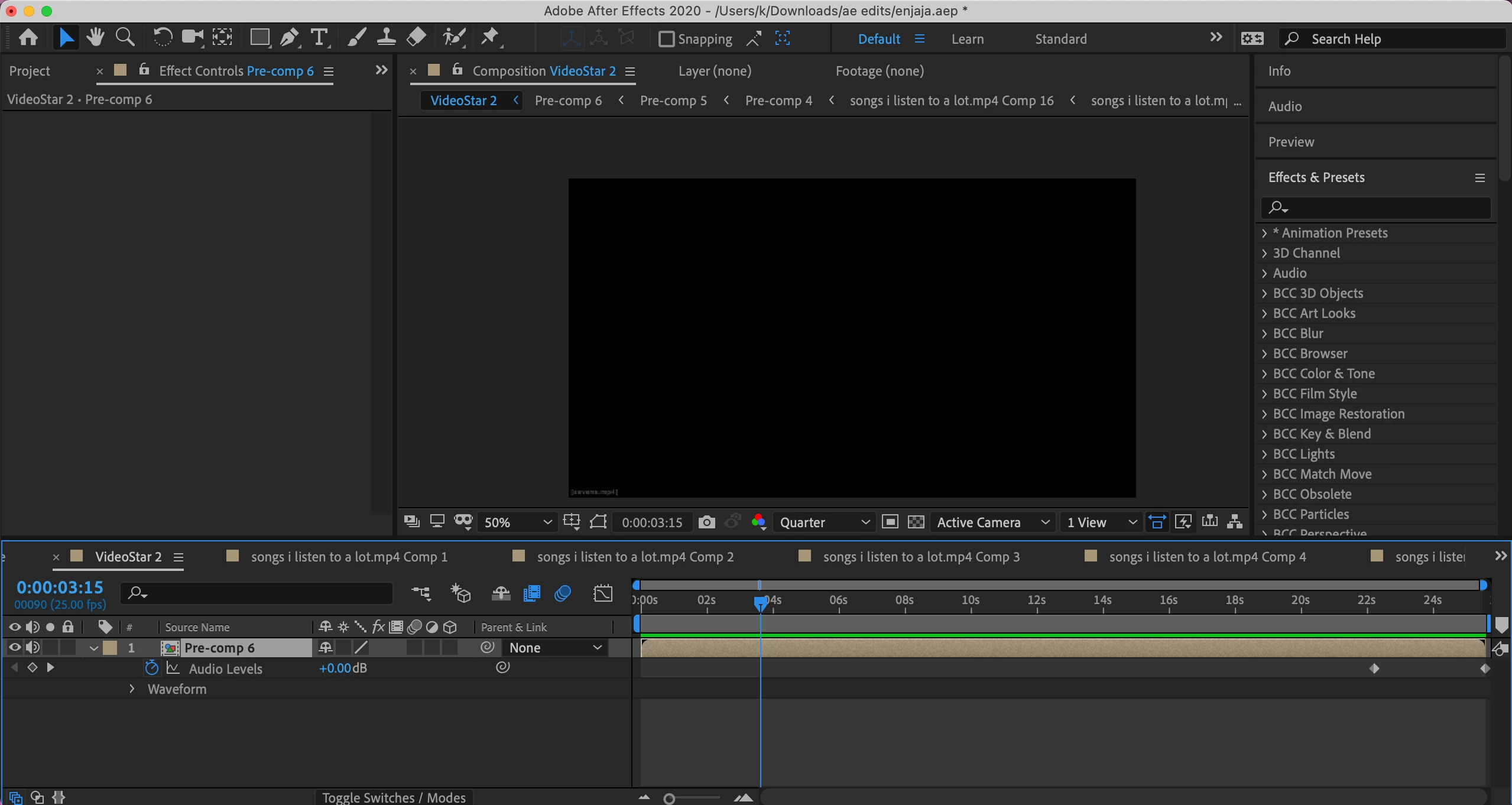Toggle the Audio Levels stopwatch
This screenshot has height=805, width=1512.
tap(152, 668)
